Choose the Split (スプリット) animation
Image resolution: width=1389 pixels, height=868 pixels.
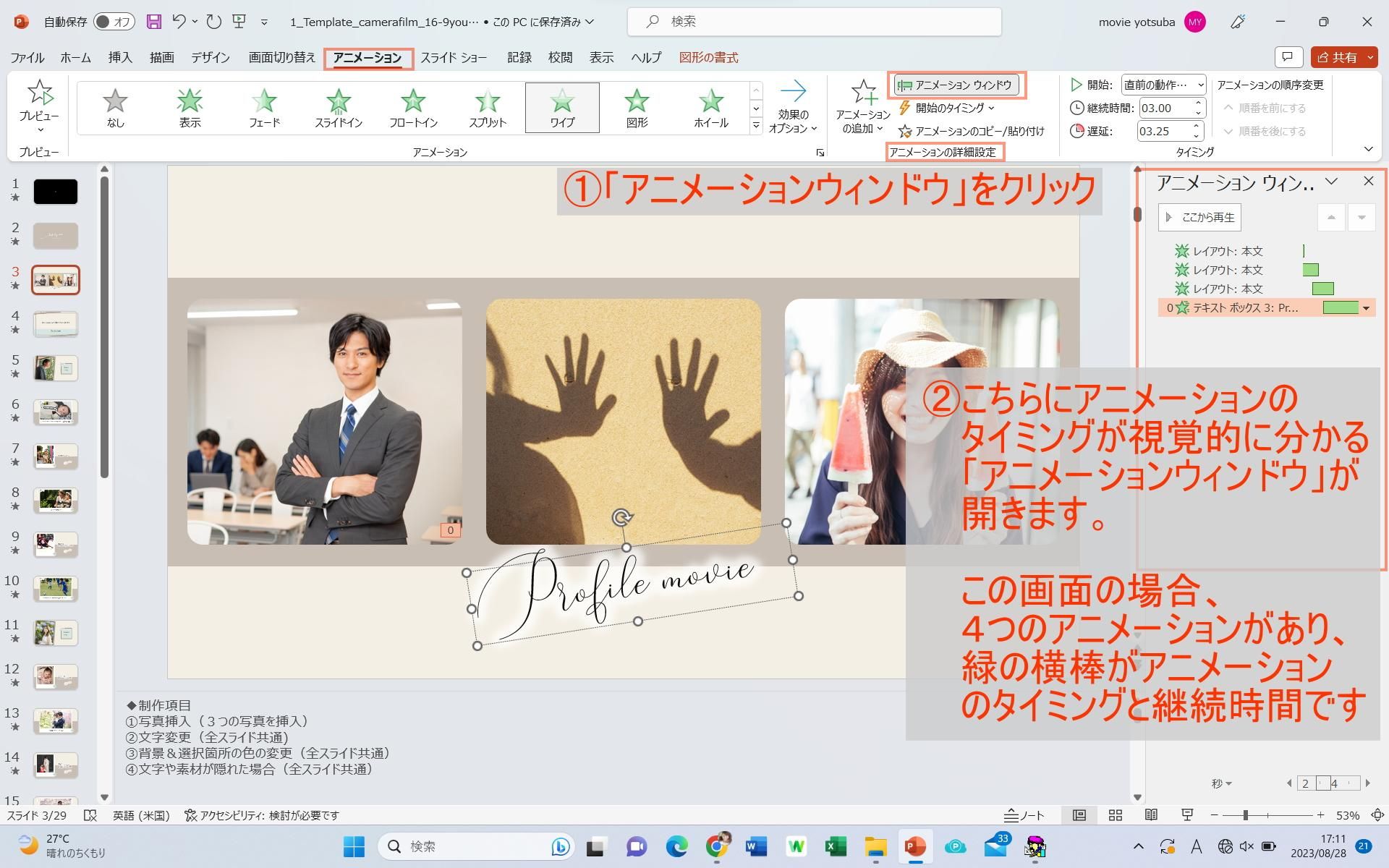[x=488, y=108]
